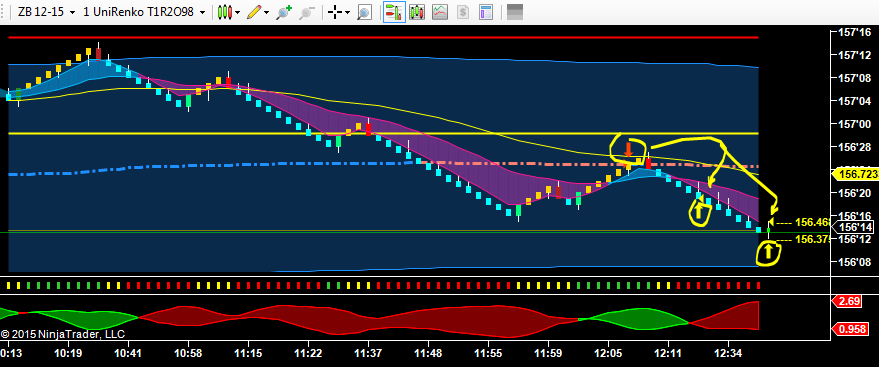This screenshot has width=879, height=367.
Task: Click the 10:58 time axis label
Action: [x=187, y=353]
